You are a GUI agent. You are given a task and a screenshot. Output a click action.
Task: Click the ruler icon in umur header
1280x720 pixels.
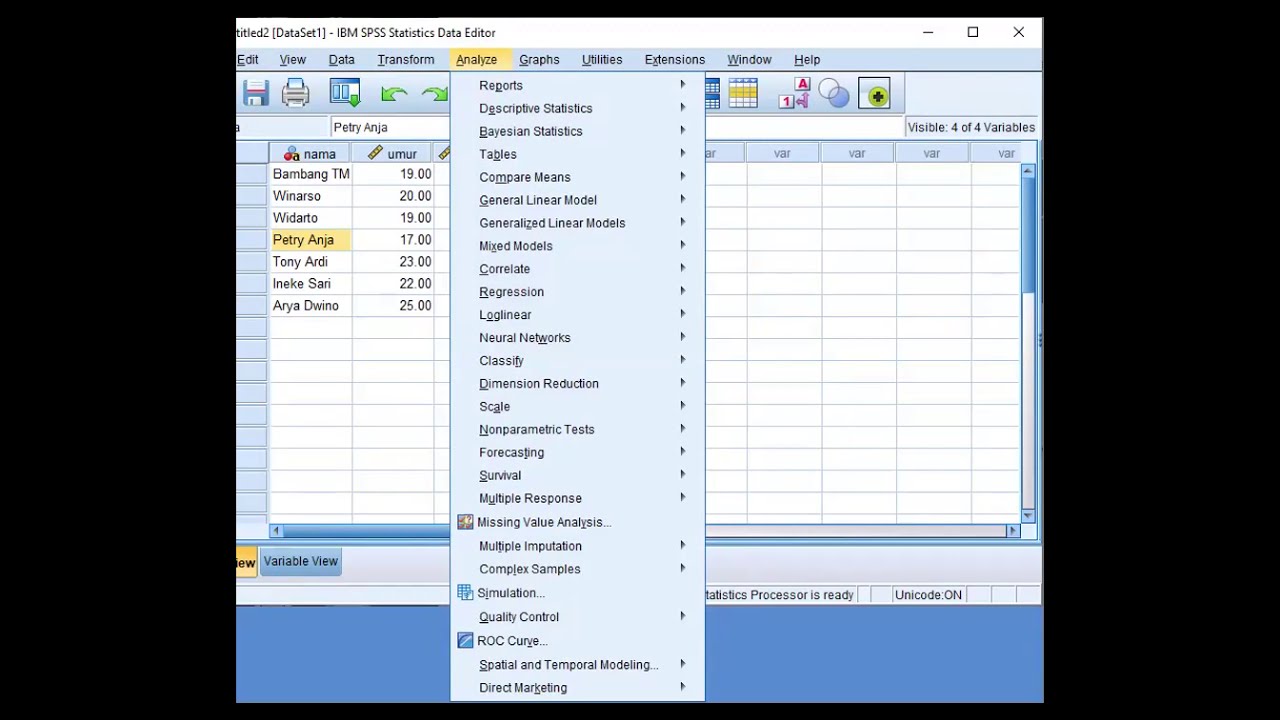(375, 153)
